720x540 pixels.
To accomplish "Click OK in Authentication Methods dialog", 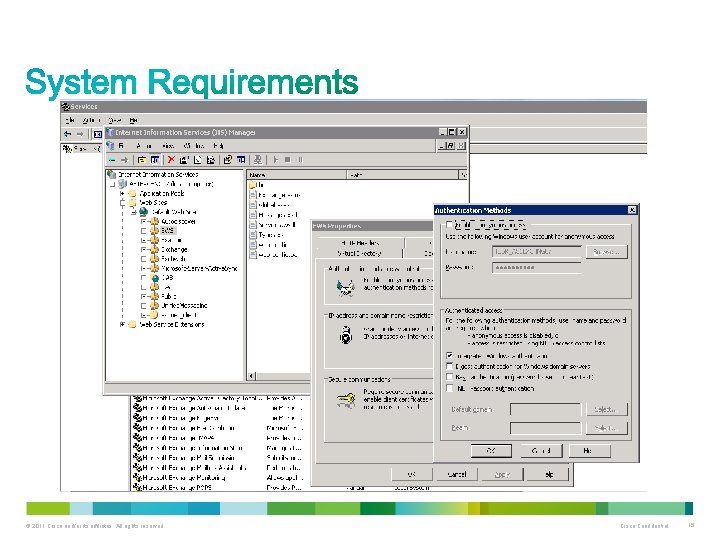I will pos(491,451).
